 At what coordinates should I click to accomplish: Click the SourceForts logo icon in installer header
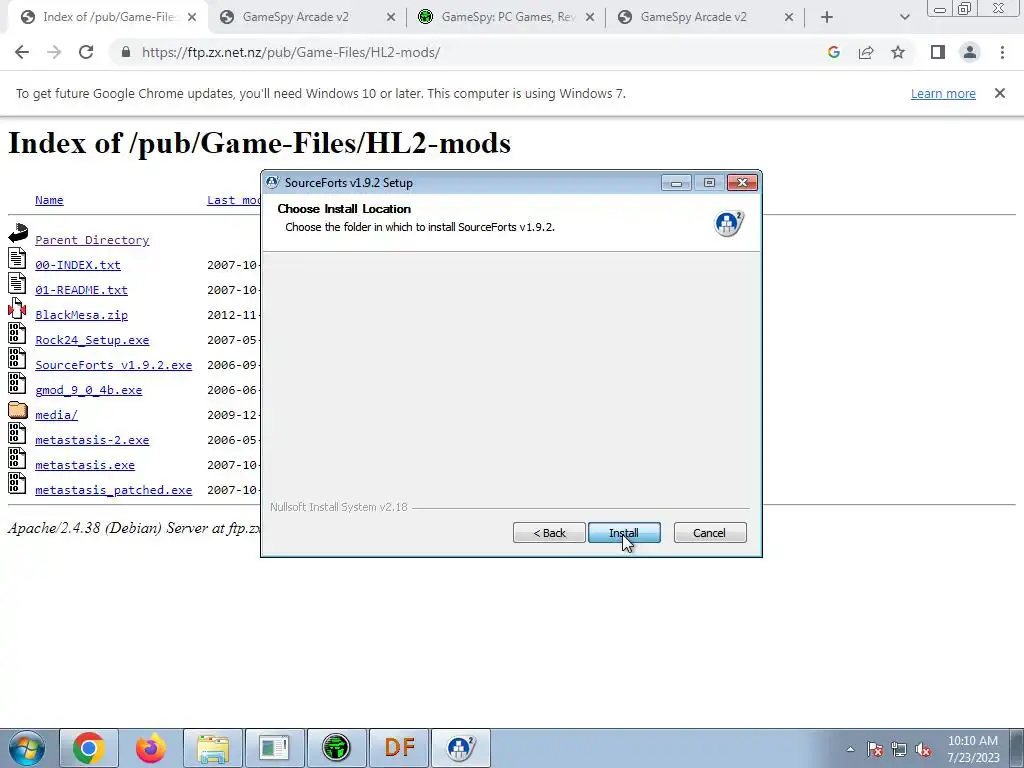click(729, 223)
